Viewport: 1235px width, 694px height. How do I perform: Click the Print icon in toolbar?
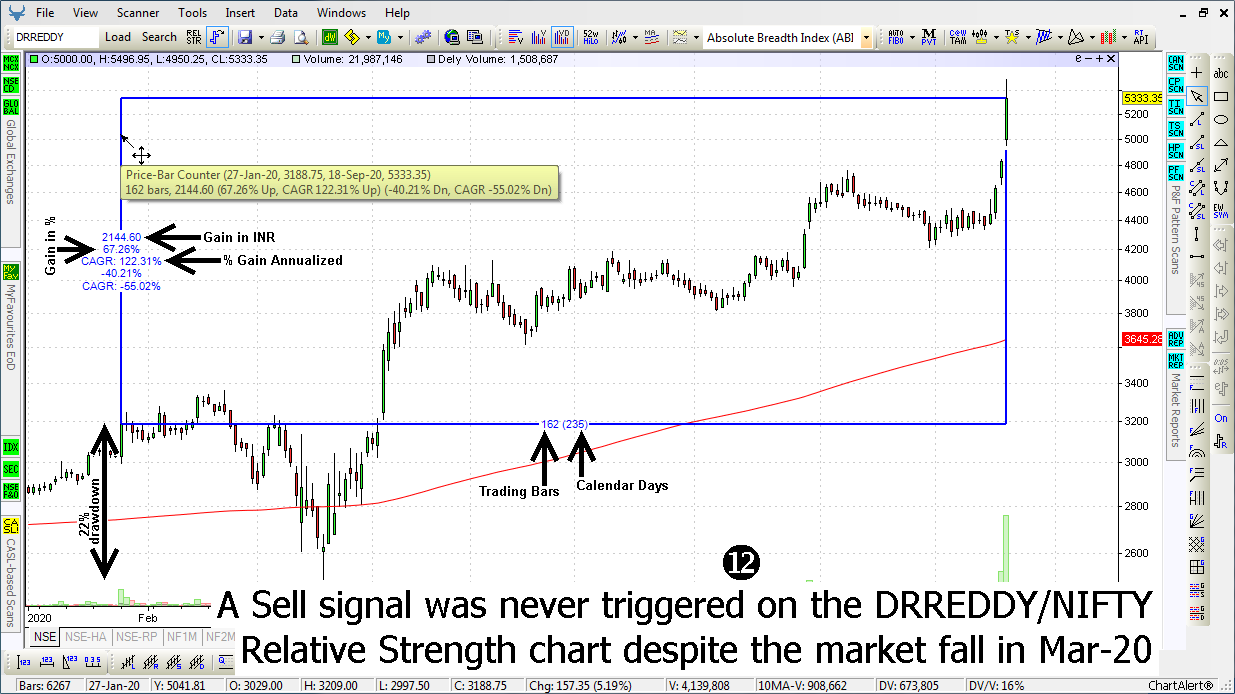(x=277, y=37)
